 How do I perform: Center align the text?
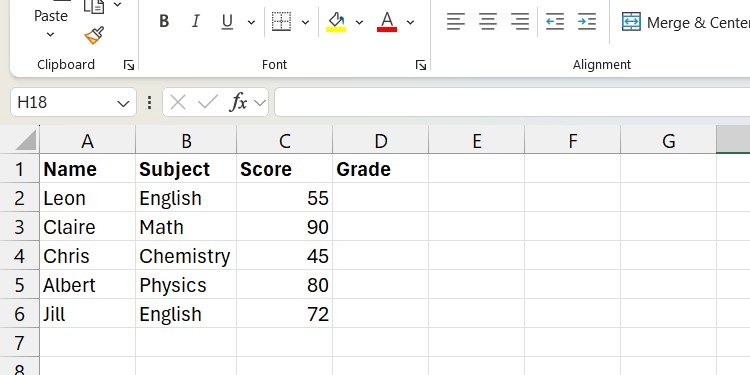point(488,22)
